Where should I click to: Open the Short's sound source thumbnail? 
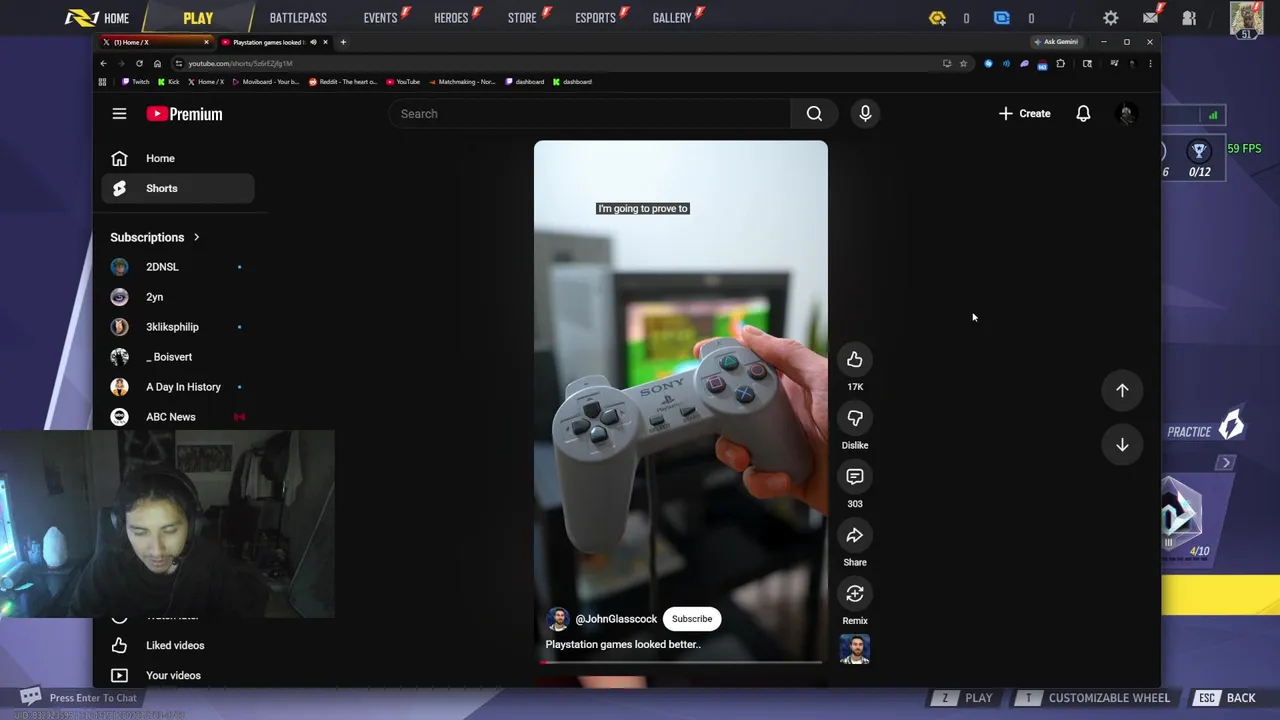(x=855, y=649)
